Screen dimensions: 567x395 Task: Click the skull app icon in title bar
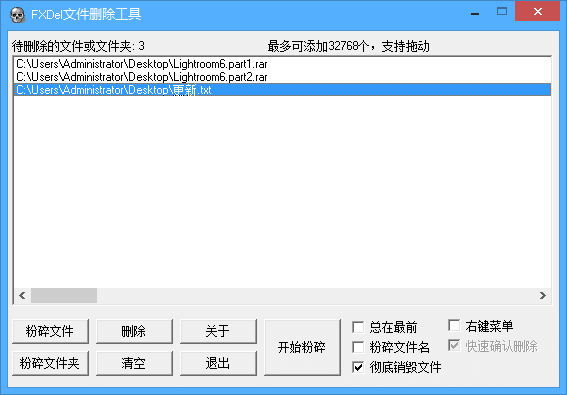pos(17,14)
